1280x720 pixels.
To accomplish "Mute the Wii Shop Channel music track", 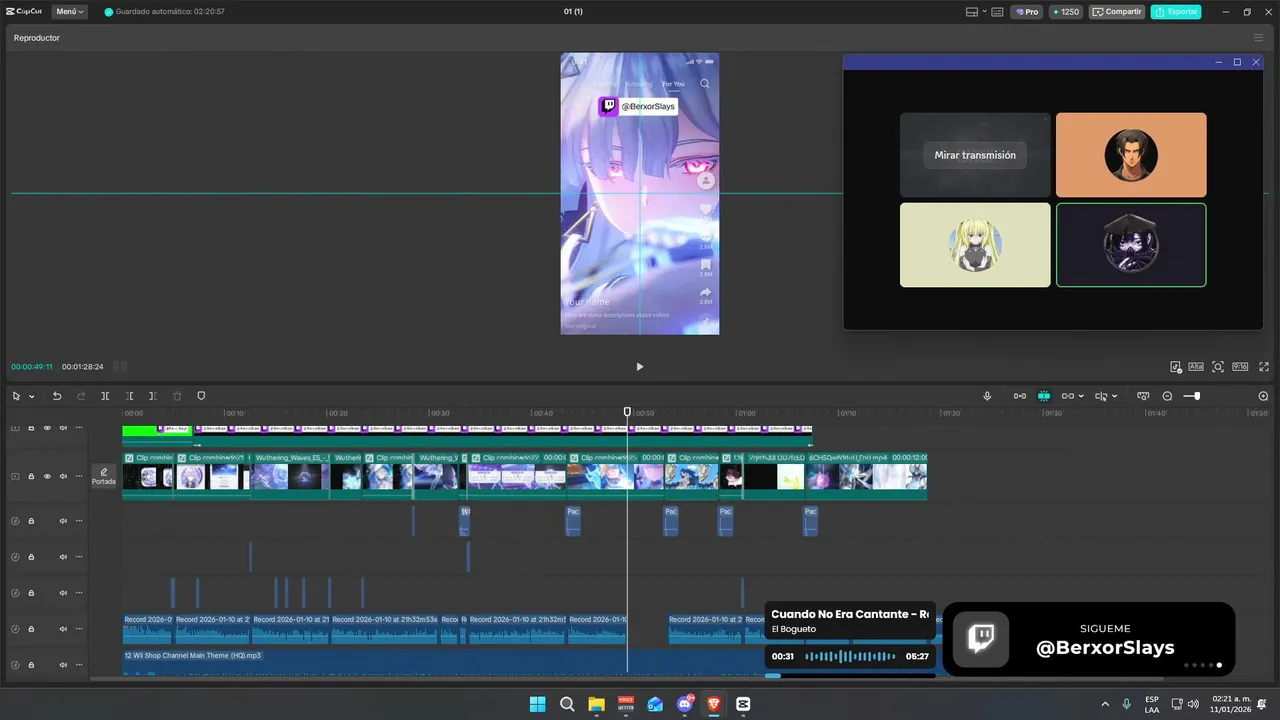I will (x=63, y=664).
